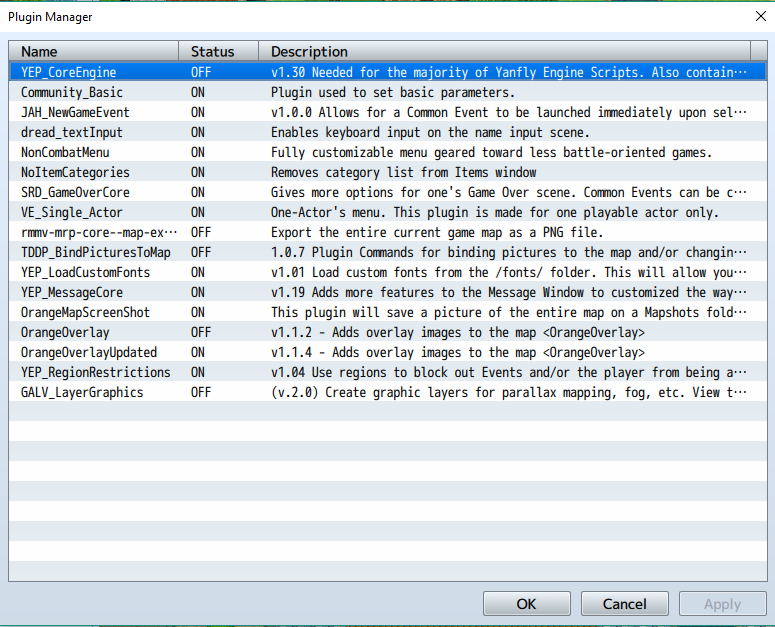Screen dimensions: 775x627
Task: Click ON status of JAH_NewGameEvent
Action: tap(198, 112)
